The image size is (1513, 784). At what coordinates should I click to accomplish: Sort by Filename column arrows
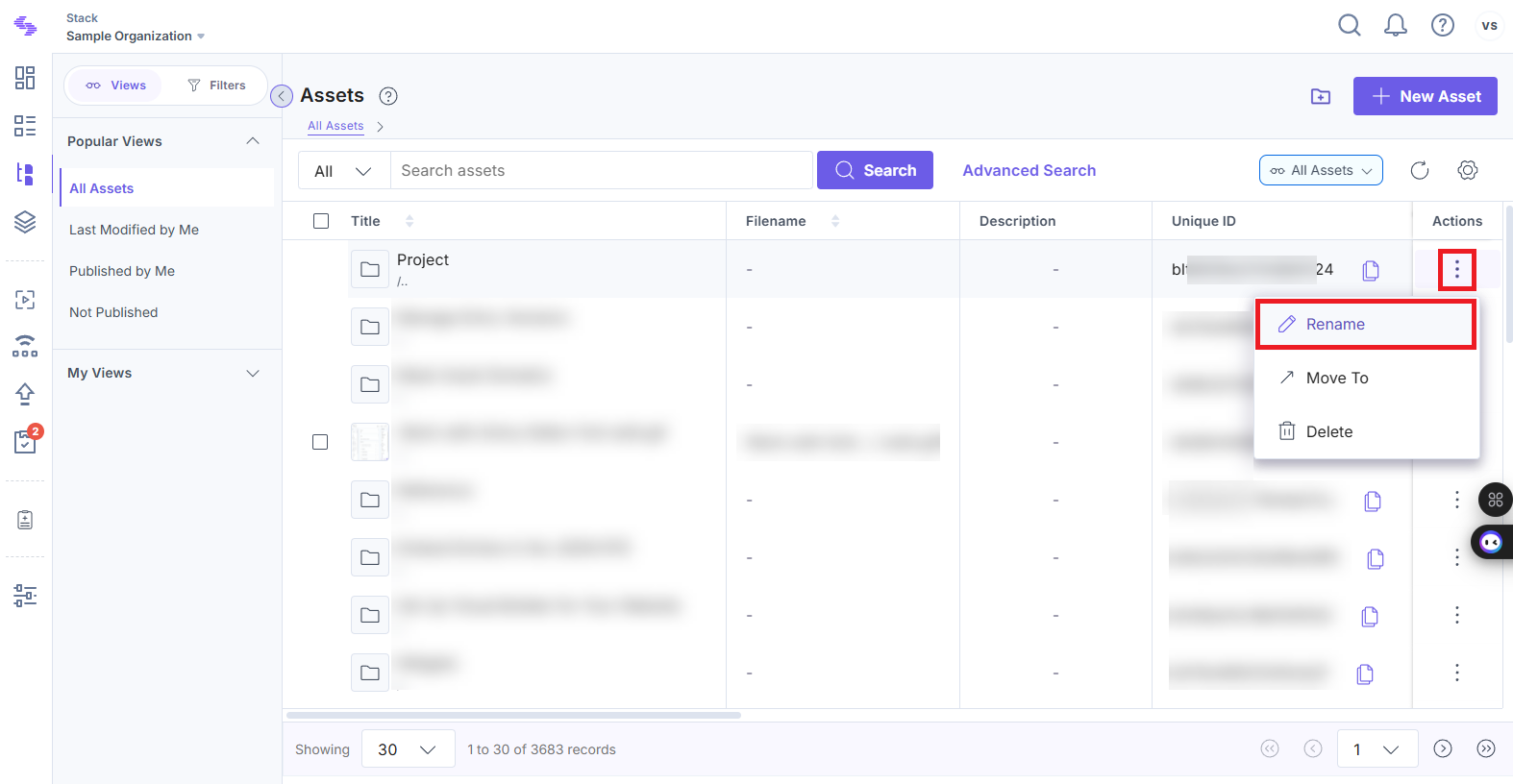(835, 221)
